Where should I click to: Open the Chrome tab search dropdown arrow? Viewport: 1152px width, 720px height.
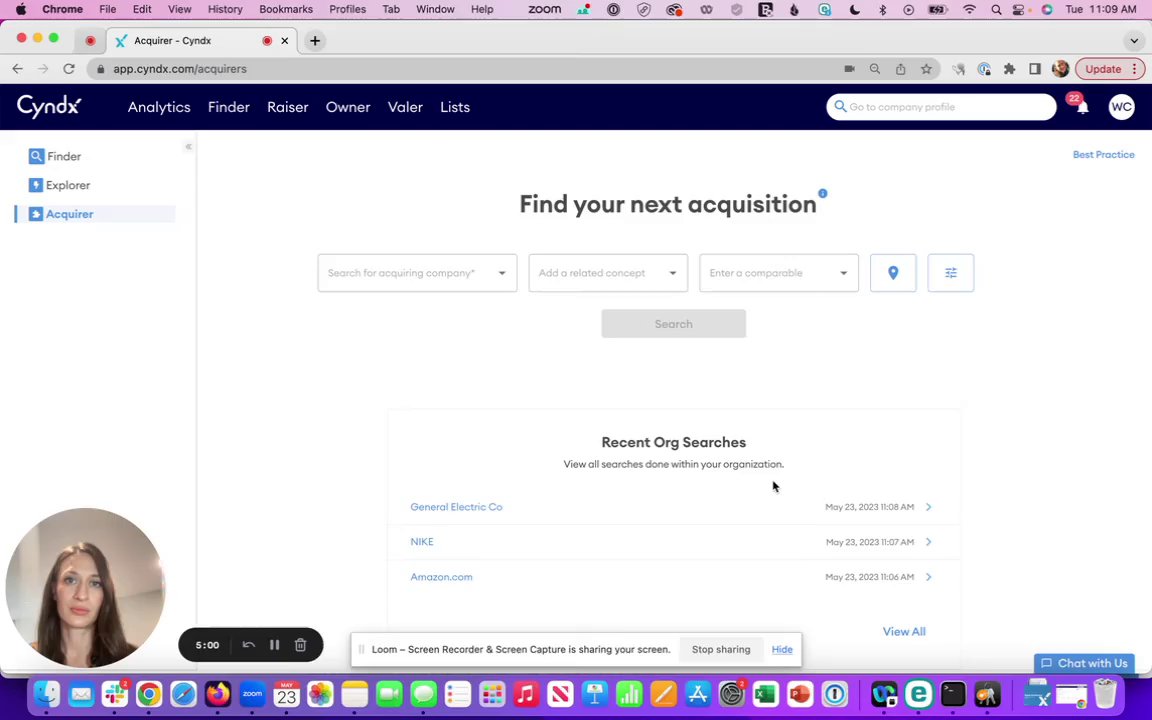coord(1134,40)
